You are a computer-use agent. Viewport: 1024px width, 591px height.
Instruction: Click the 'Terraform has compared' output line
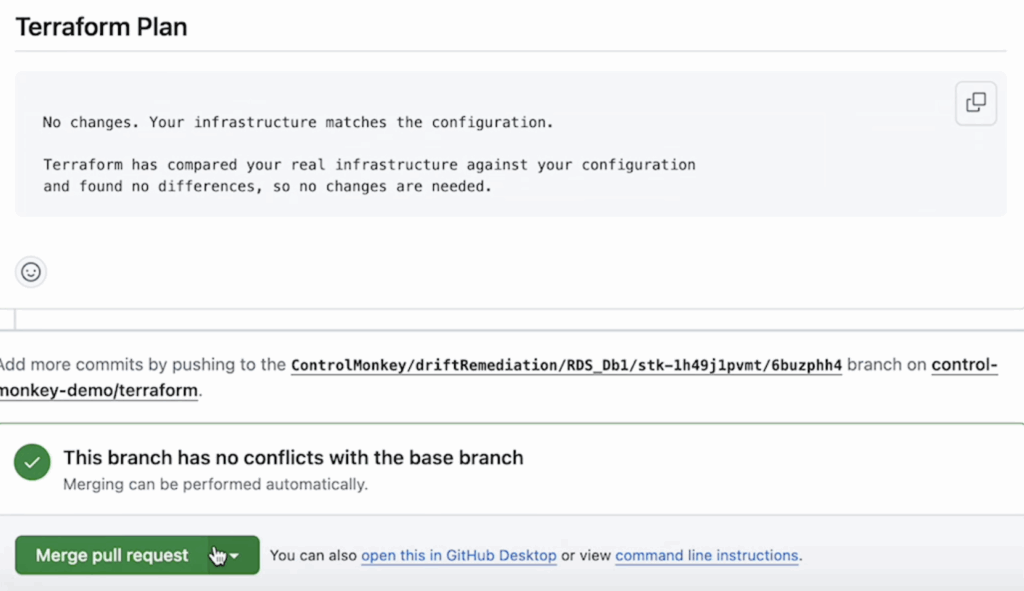tap(368, 164)
